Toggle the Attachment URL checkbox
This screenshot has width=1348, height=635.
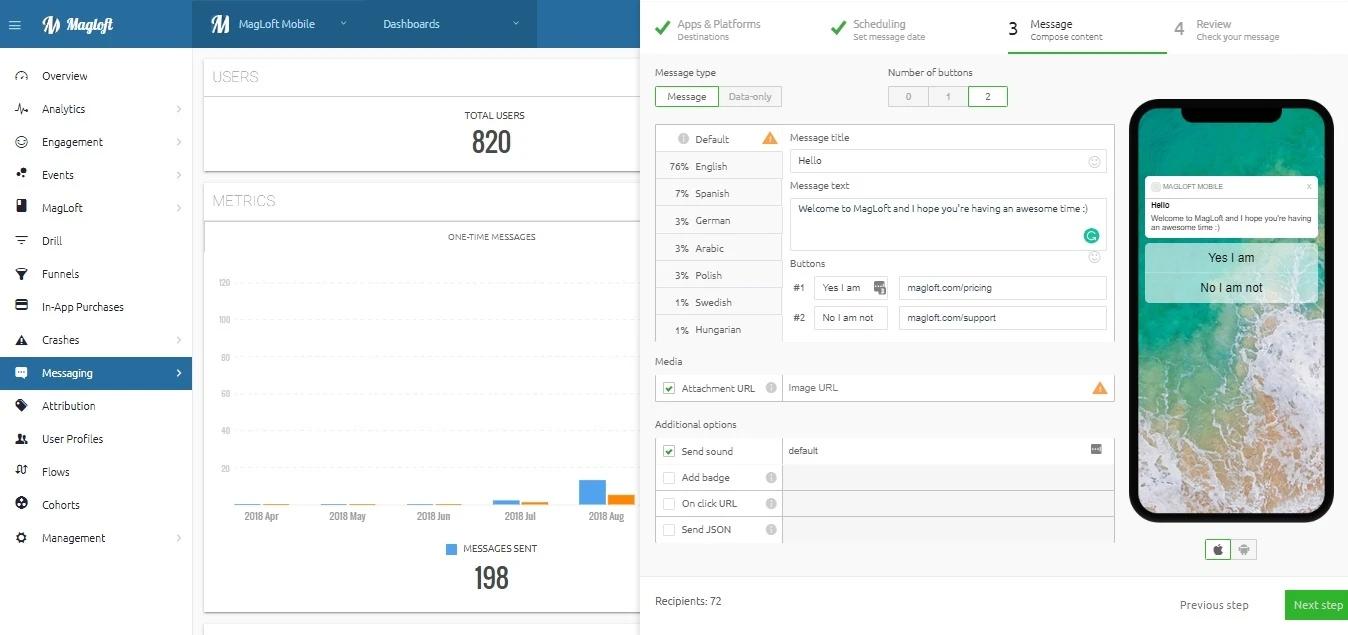[668, 388]
